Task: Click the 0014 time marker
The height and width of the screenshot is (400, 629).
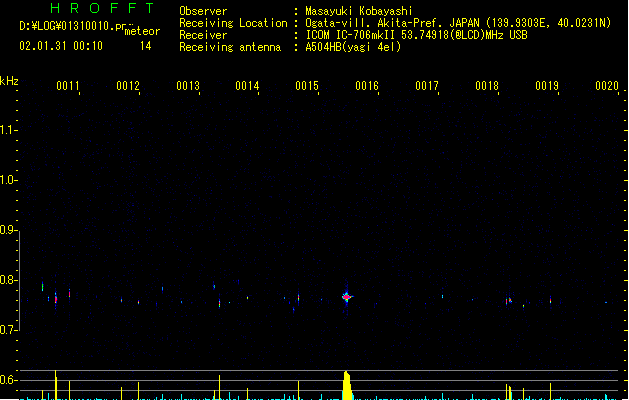Action: point(248,86)
